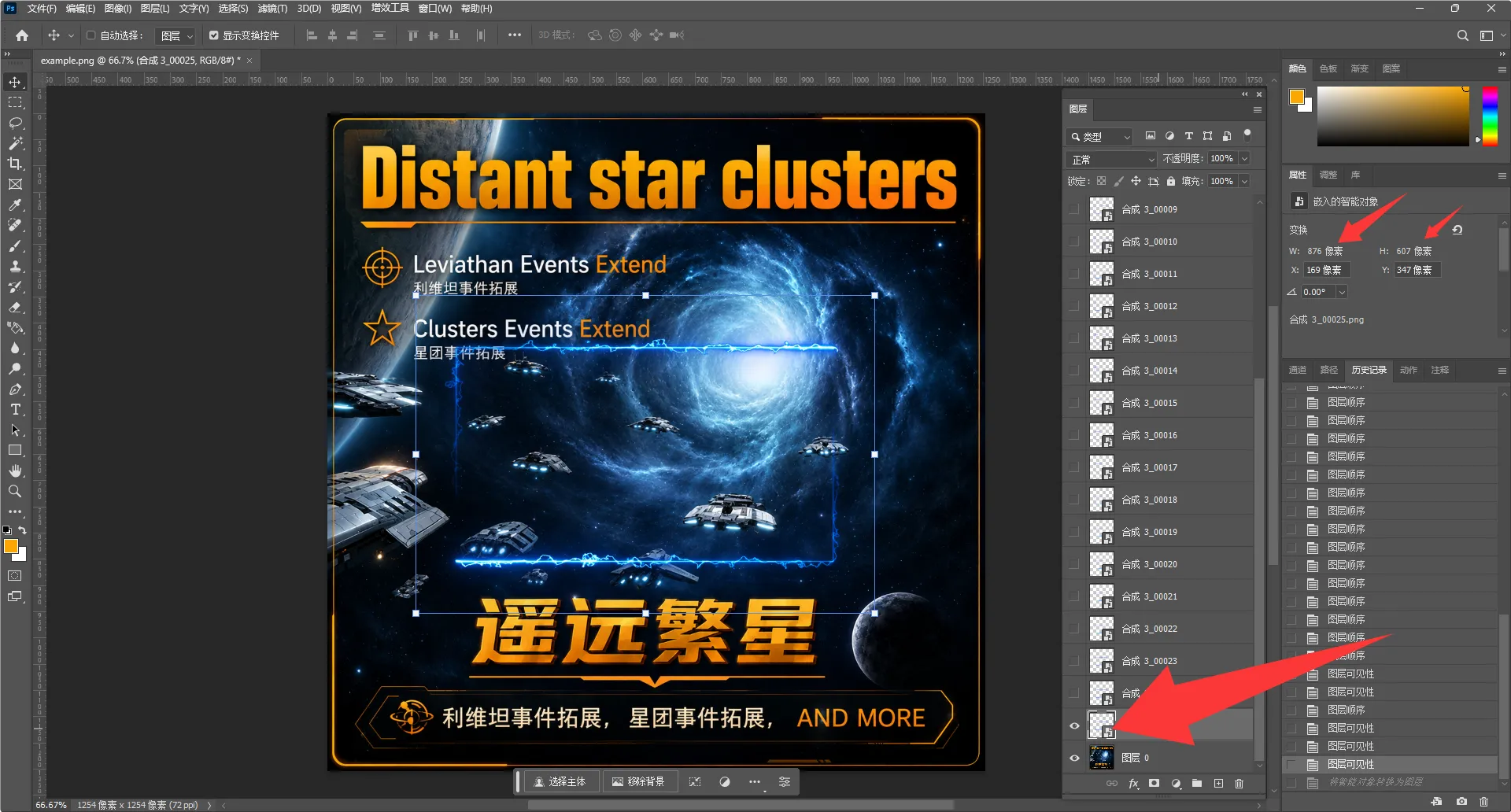Viewport: 1511px width, 812px height.
Task: Add a layer mask from Layers panel footer
Action: (1154, 783)
